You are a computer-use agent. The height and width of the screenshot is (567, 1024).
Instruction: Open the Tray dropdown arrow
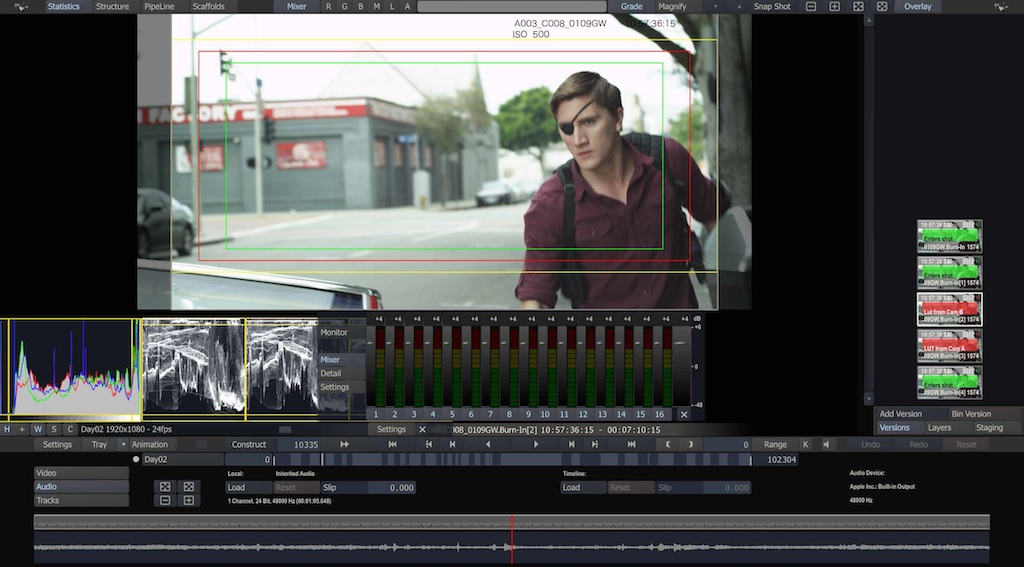123,444
